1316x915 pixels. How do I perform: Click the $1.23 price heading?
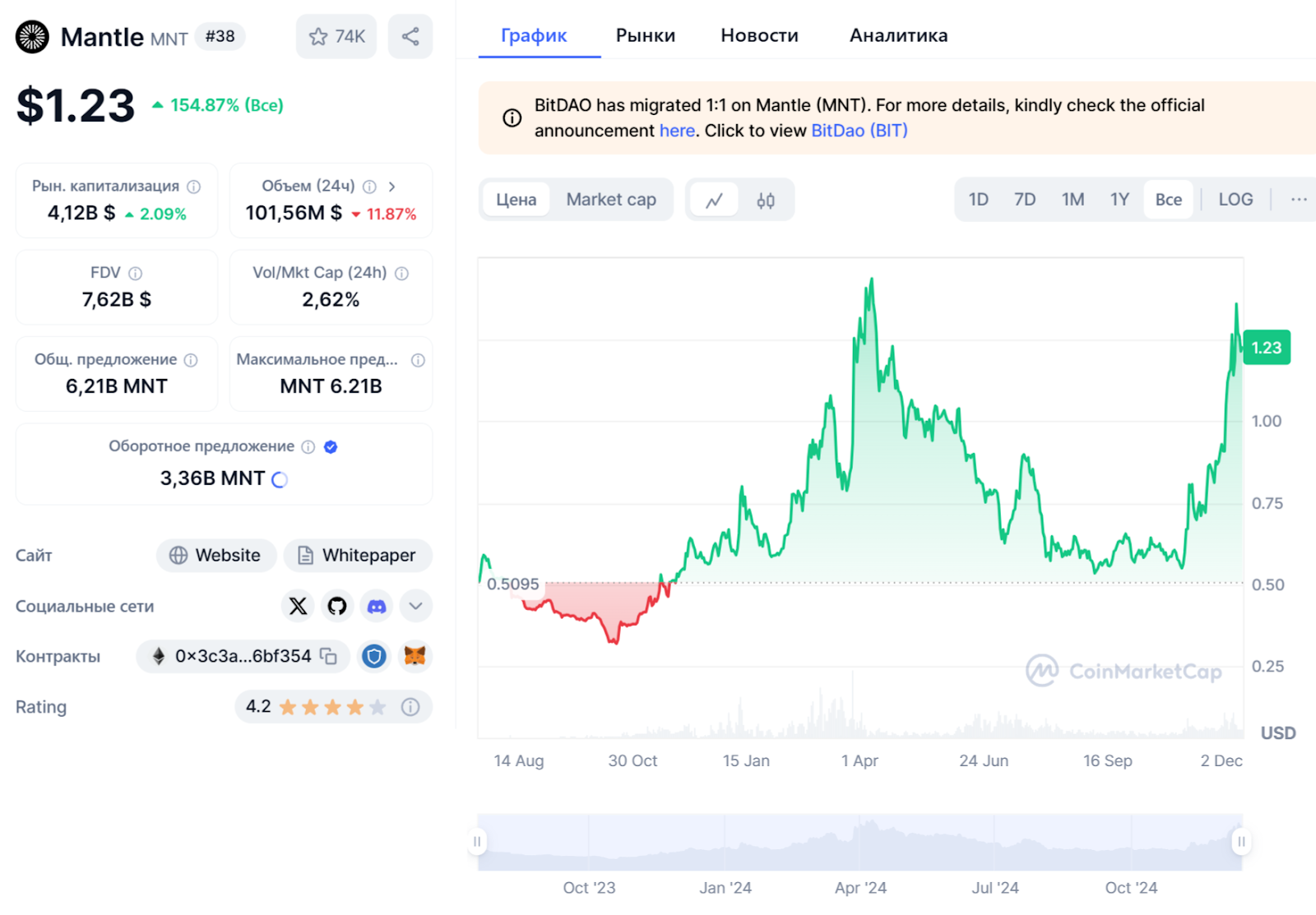pos(76,106)
